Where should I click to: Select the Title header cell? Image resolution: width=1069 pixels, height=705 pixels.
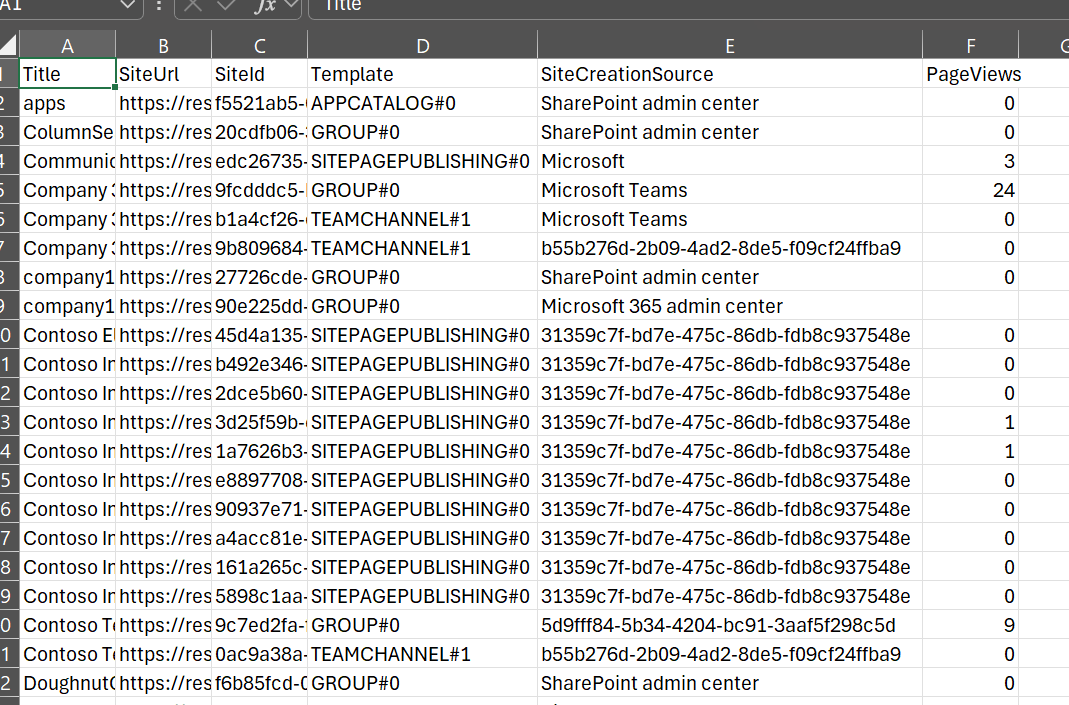(67, 74)
